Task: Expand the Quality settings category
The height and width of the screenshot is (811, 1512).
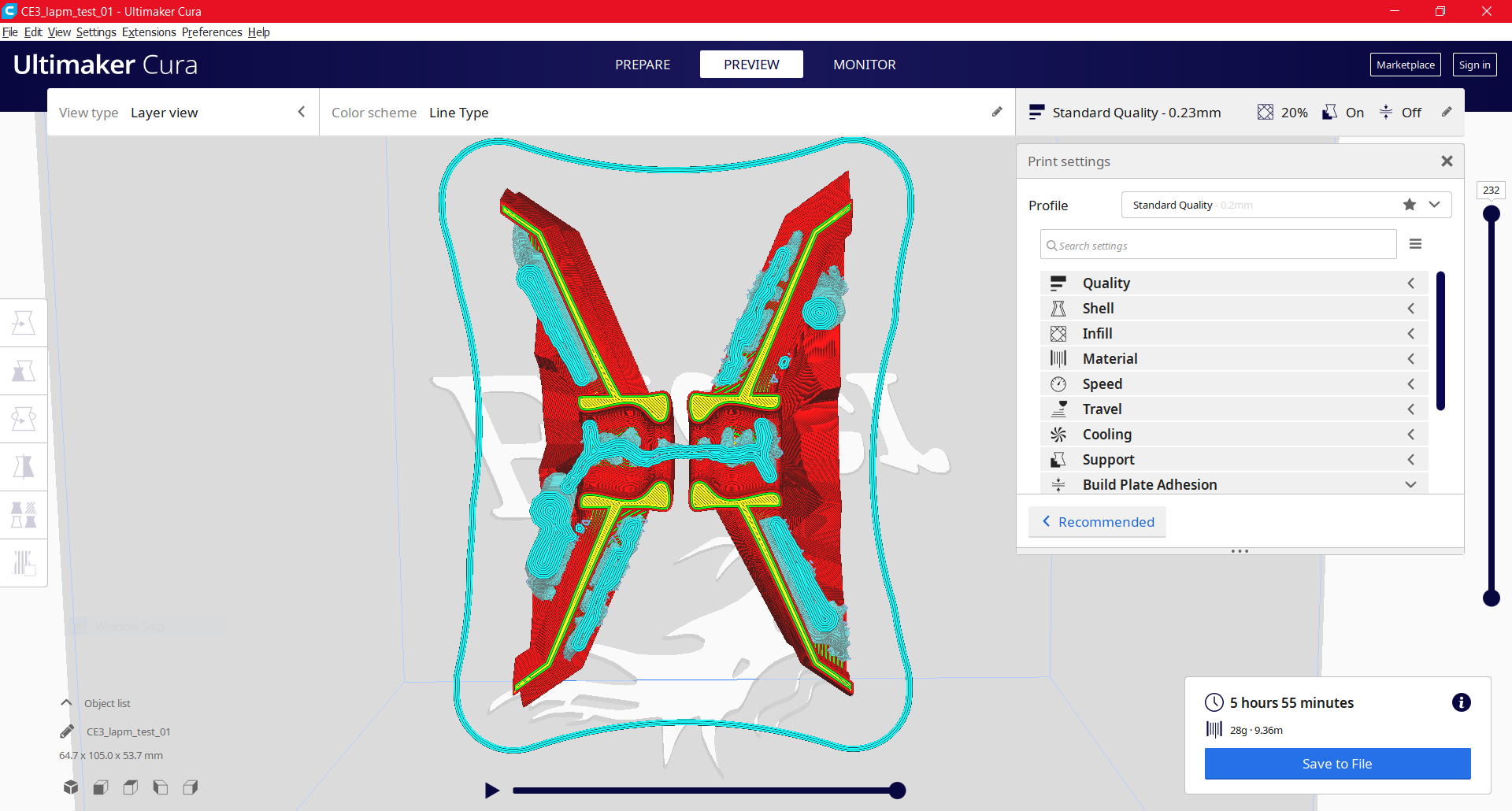Action: point(1234,283)
